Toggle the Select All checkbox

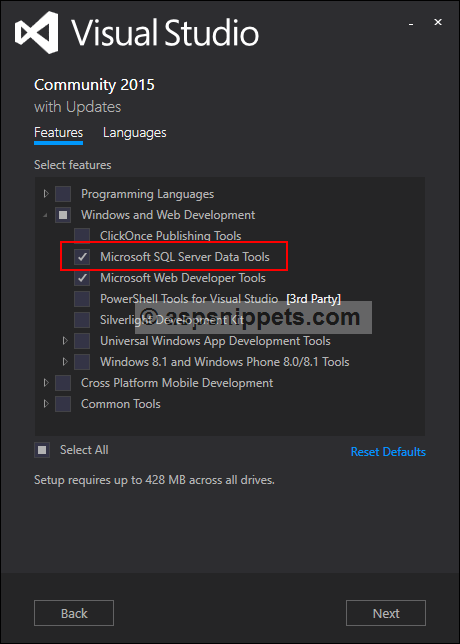coord(42,450)
